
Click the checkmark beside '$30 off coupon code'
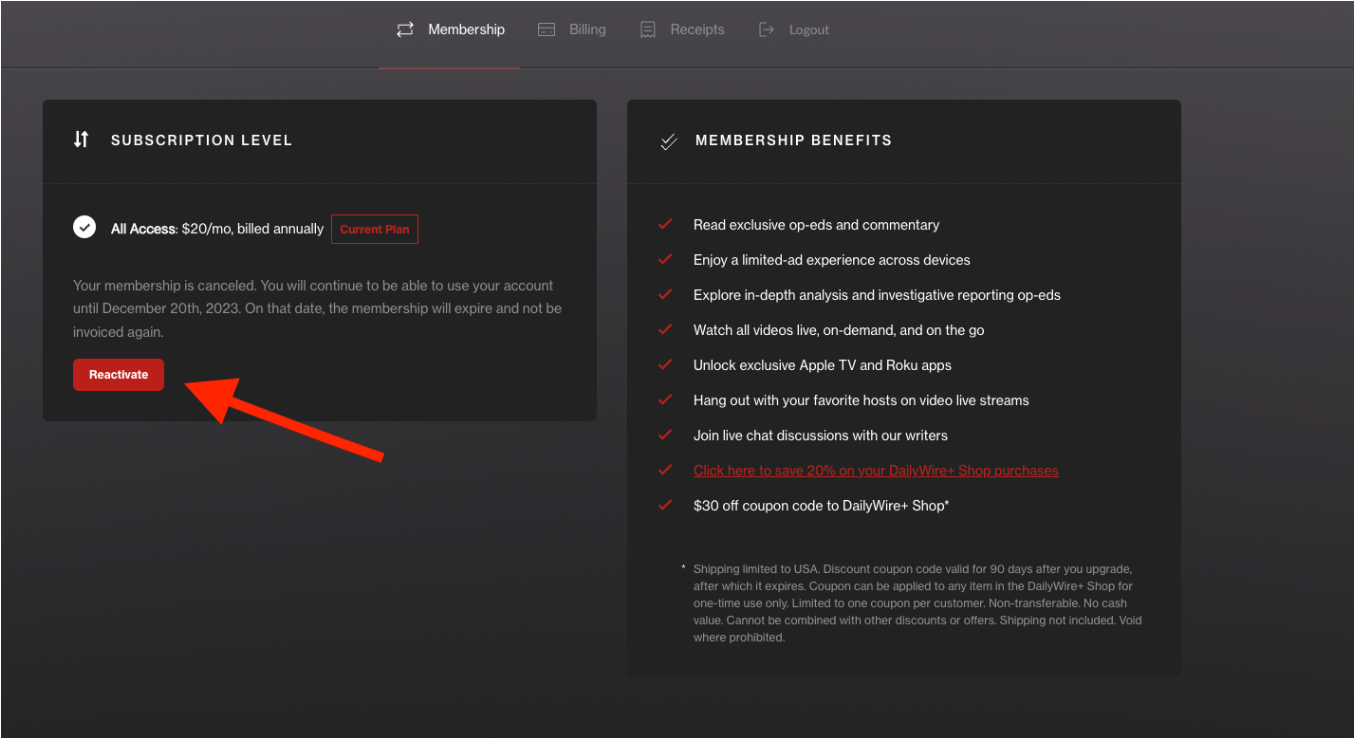tap(665, 505)
